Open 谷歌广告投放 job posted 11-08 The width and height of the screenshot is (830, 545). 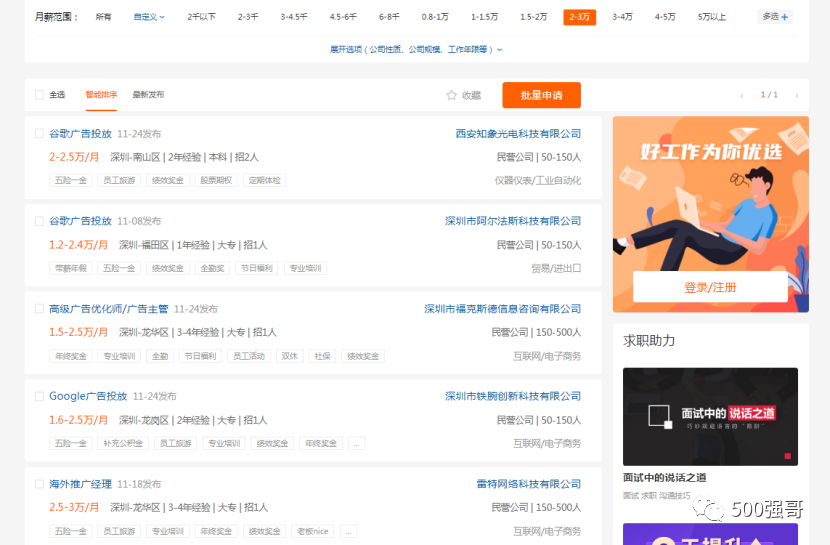(80, 221)
